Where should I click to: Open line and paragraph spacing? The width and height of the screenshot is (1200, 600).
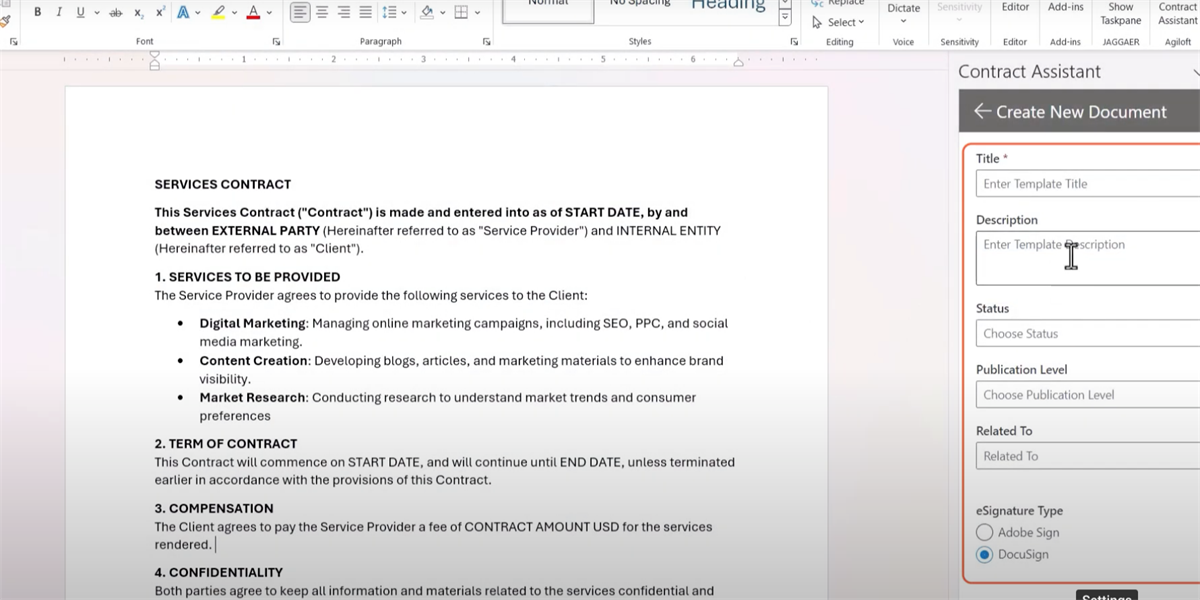tap(388, 12)
